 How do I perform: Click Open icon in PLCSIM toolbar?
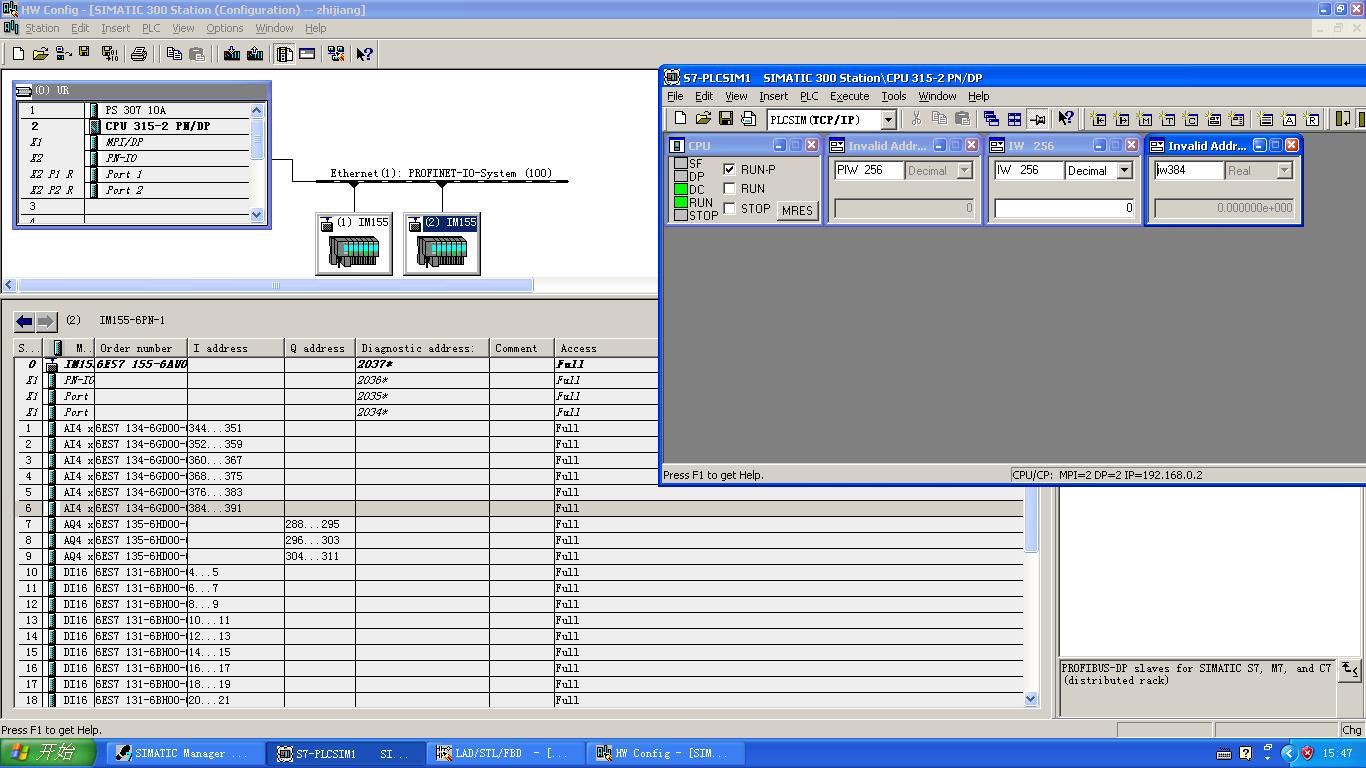[703, 119]
